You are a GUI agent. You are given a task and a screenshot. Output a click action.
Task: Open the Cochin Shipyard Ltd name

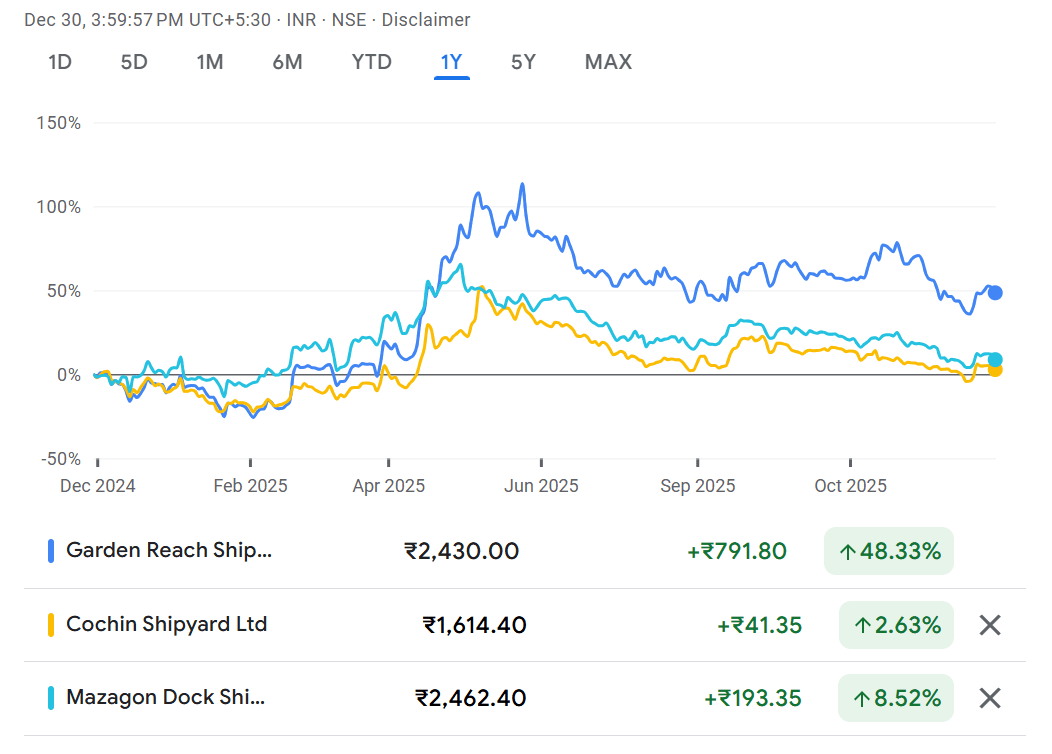(x=166, y=624)
